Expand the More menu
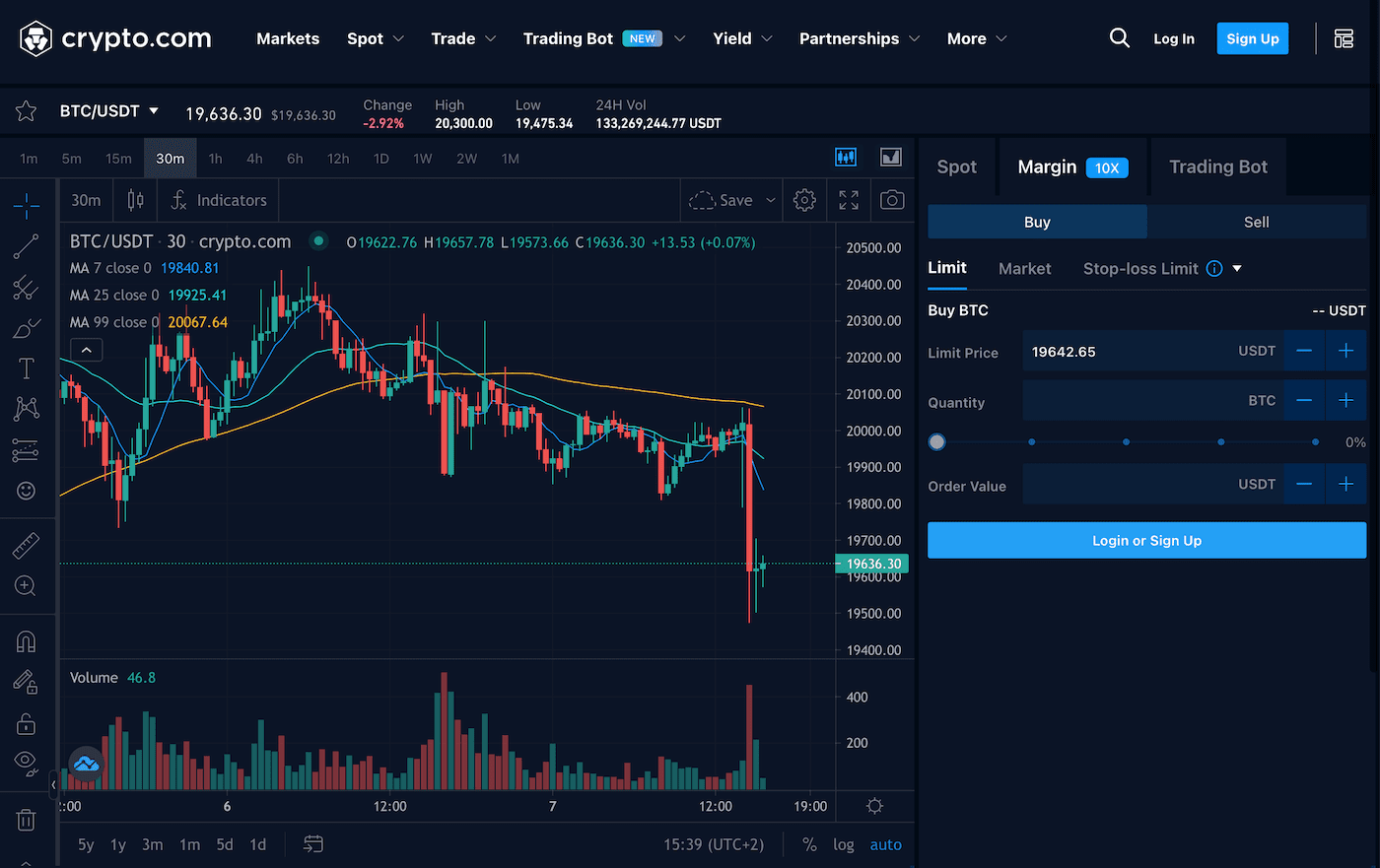Image resolution: width=1380 pixels, height=868 pixels. (x=977, y=38)
